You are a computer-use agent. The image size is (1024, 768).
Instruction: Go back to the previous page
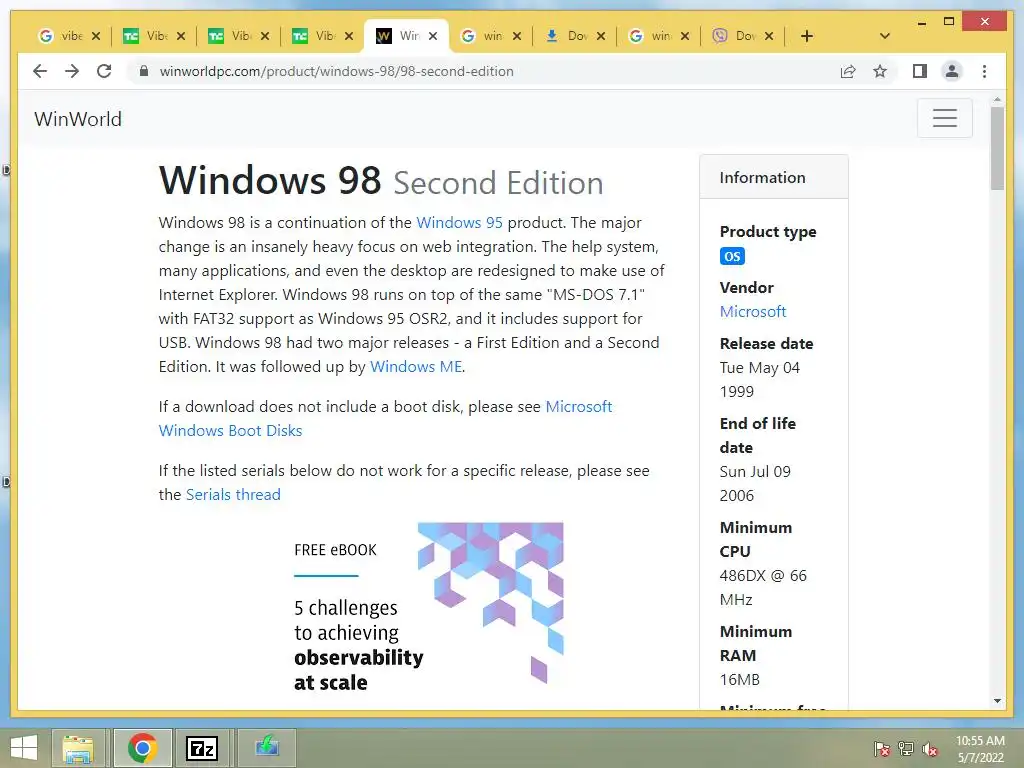click(x=40, y=71)
